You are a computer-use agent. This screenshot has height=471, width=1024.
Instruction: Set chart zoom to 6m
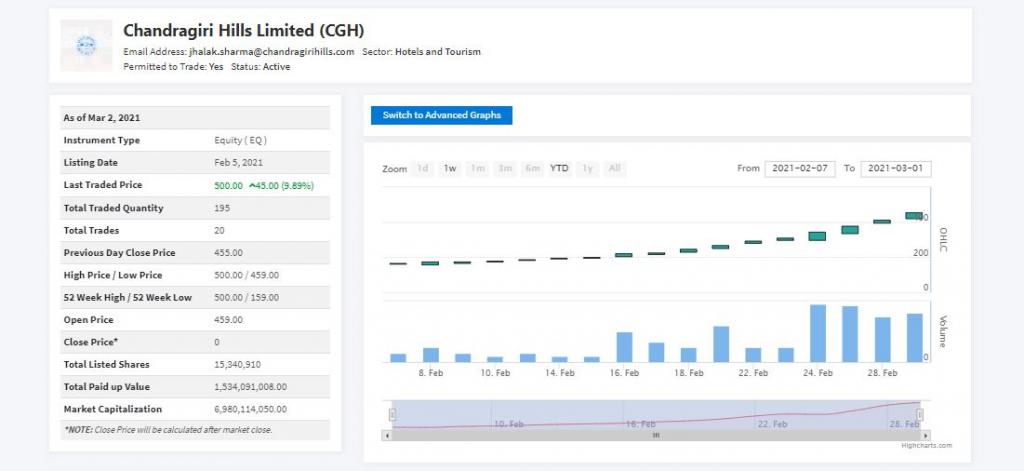point(532,169)
